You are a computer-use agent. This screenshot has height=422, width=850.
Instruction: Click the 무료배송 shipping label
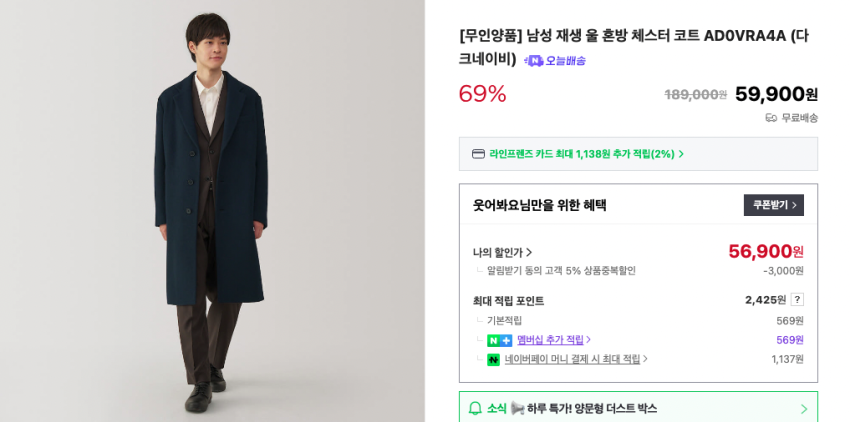(799, 118)
